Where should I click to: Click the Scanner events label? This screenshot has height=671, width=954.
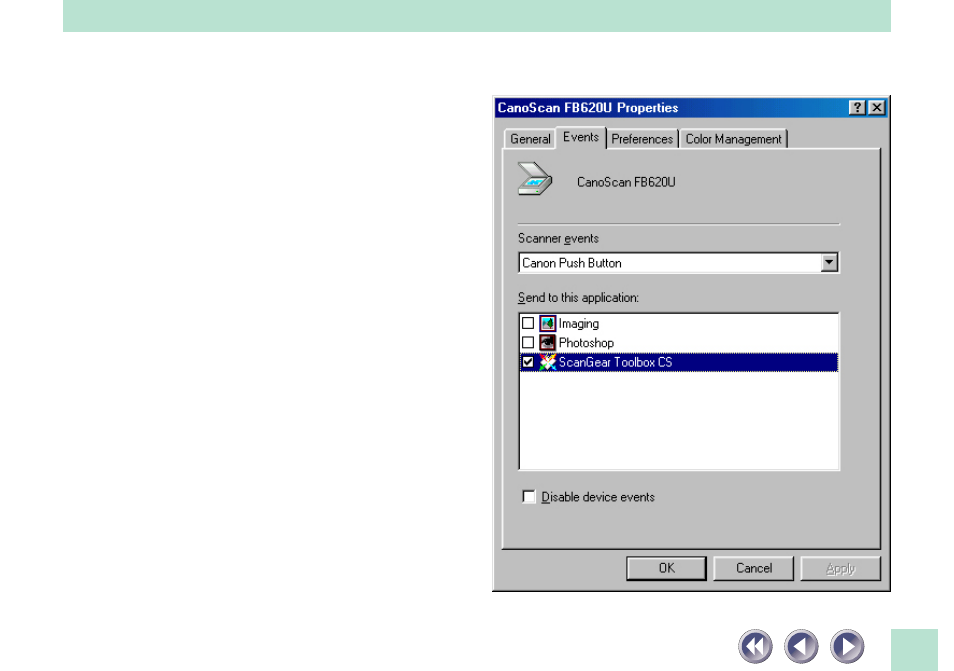558,238
